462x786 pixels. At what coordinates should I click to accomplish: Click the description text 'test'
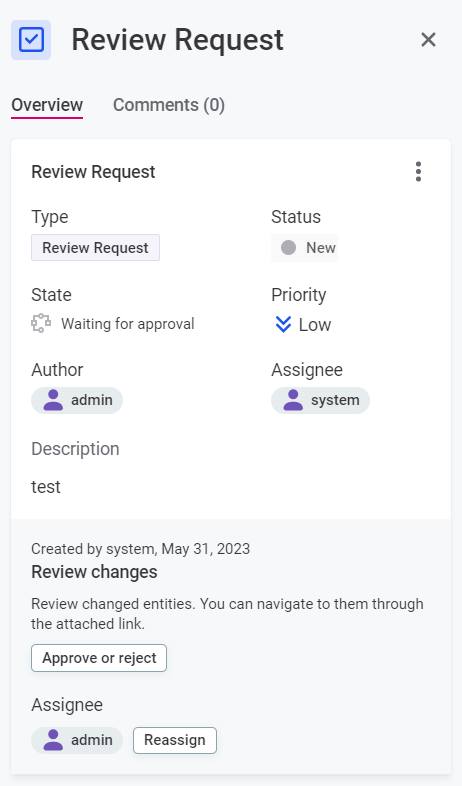pos(46,487)
